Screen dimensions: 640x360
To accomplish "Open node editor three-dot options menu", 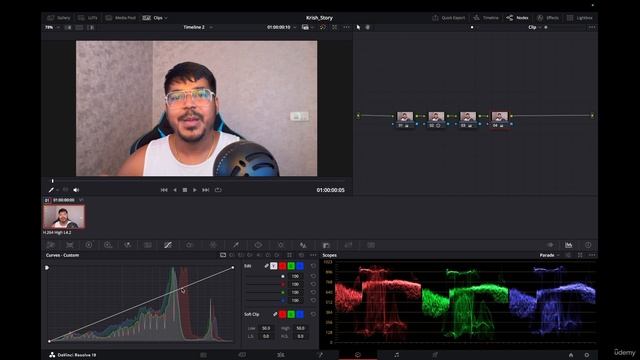I will click(x=592, y=27).
